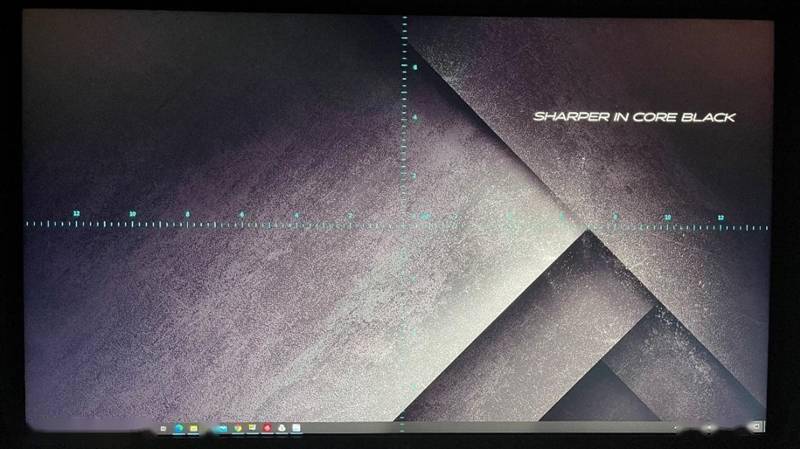Launch Microsoft Edge from the taskbar
The width and height of the screenshot is (800, 449).
coord(179,428)
